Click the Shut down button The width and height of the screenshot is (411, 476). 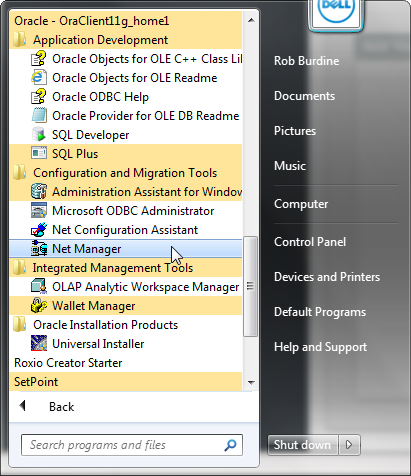point(303,445)
